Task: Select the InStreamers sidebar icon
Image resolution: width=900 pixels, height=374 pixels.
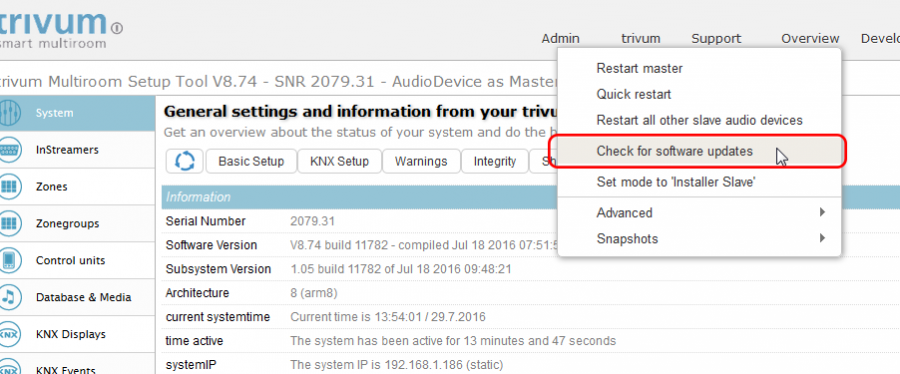Action: [10, 150]
